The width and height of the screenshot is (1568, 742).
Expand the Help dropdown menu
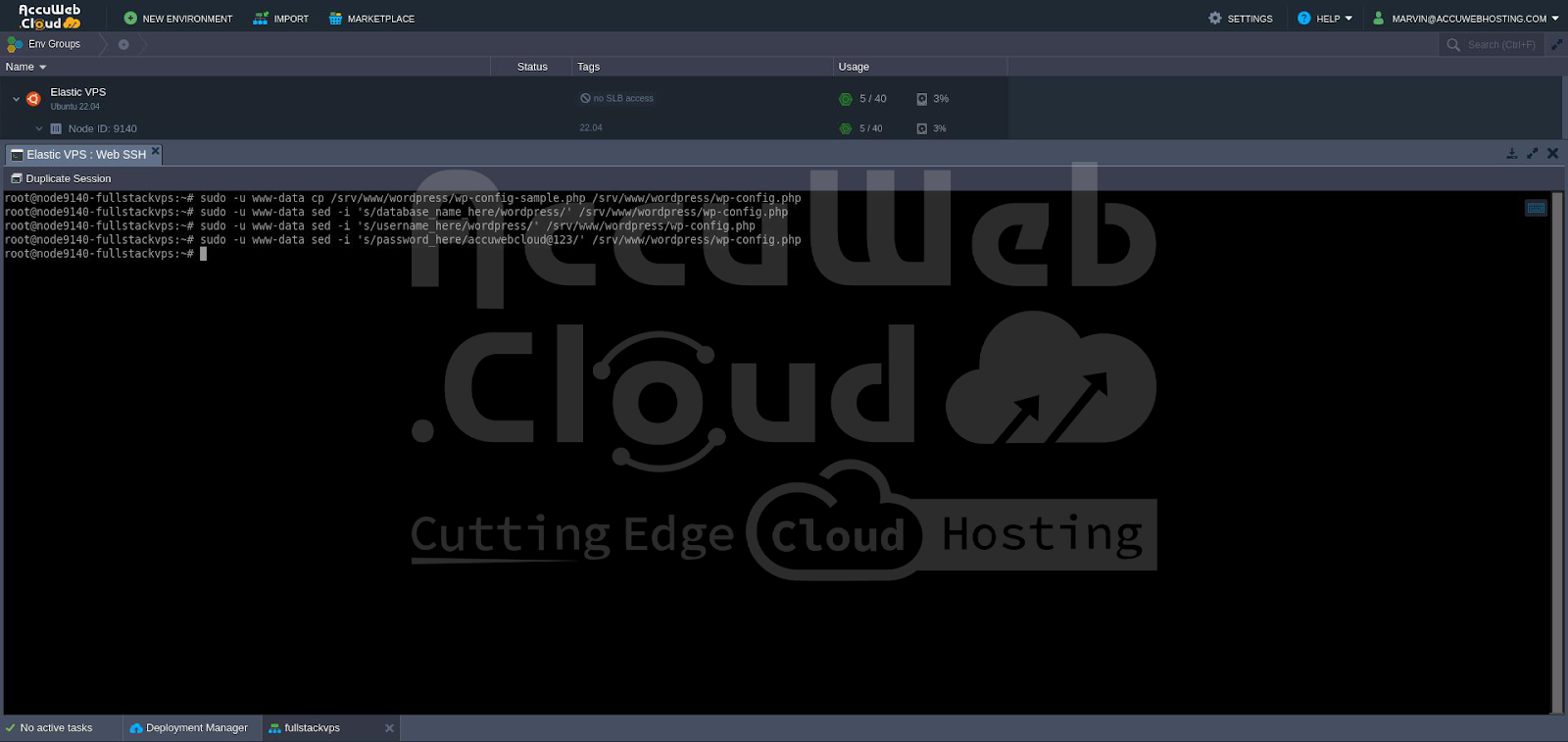pyautogui.click(x=1325, y=19)
